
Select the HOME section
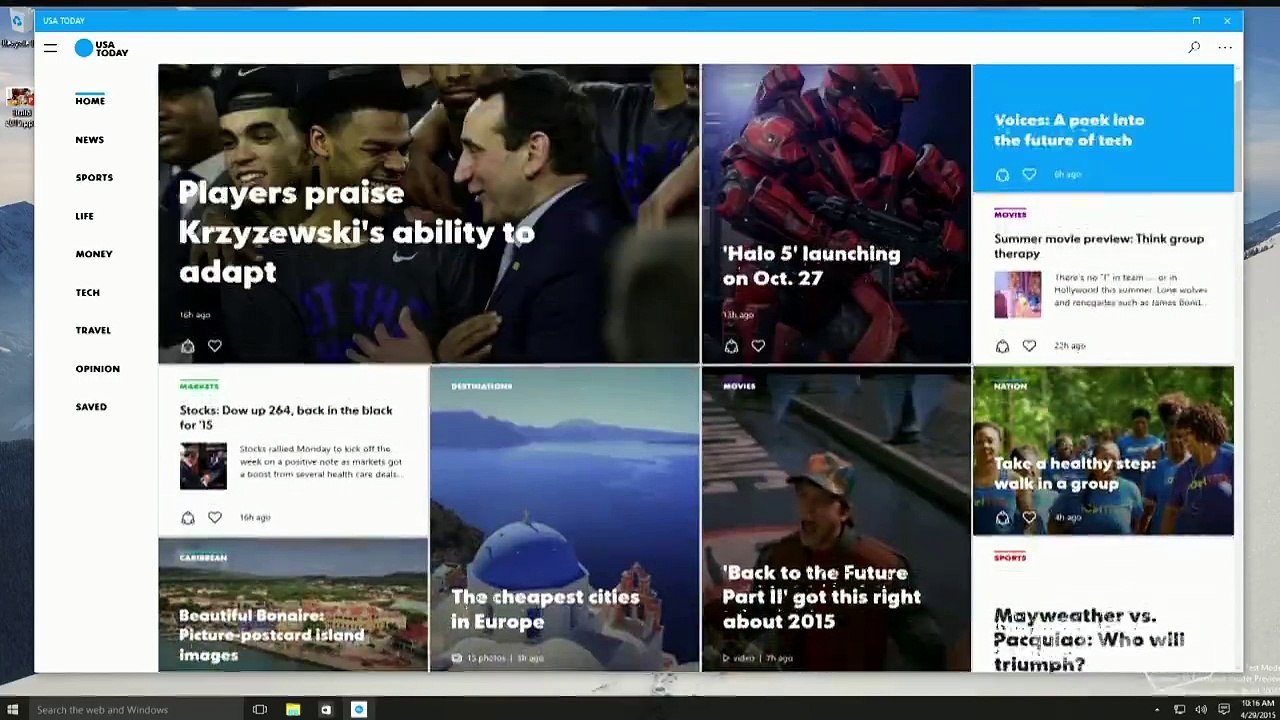(90, 101)
